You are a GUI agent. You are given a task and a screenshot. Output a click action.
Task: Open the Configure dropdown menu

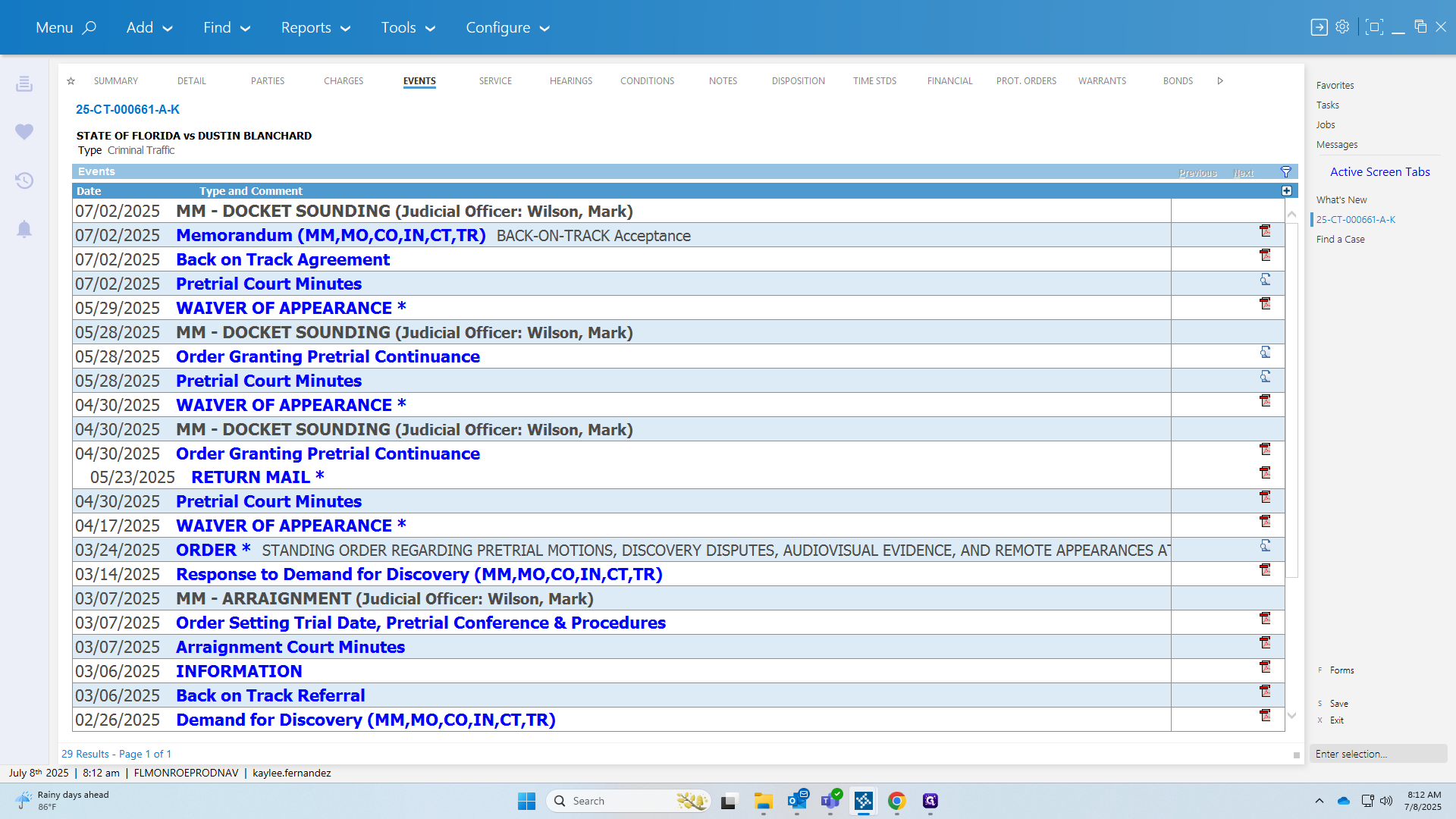point(507,27)
